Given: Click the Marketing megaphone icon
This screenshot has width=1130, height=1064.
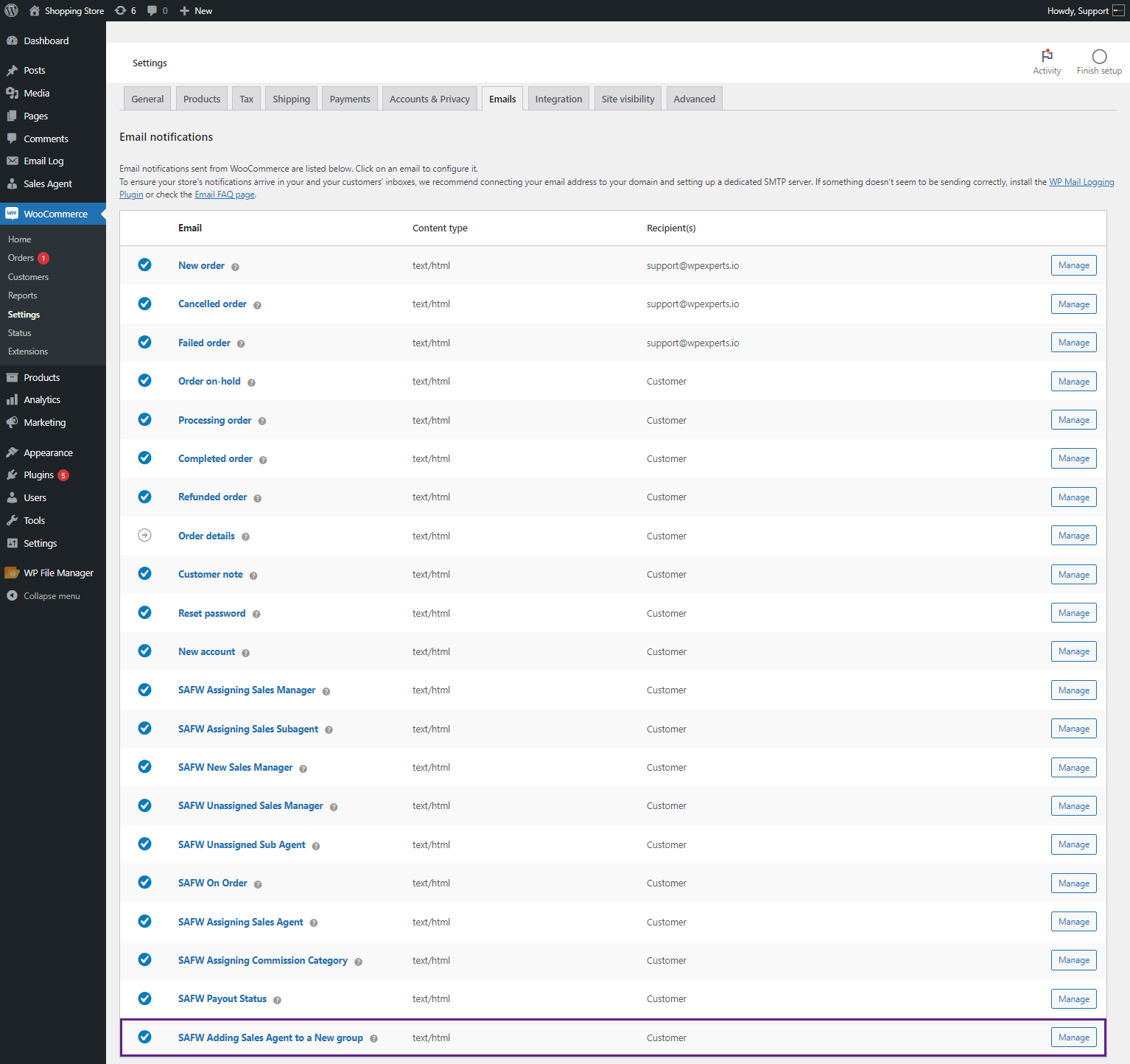Looking at the screenshot, I should point(12,422).
